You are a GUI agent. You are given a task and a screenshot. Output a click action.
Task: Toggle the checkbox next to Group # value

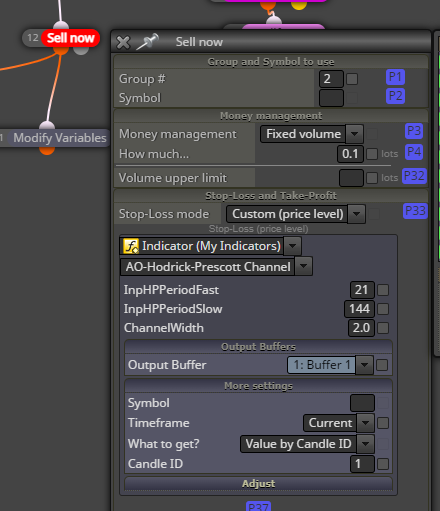tap(352, 79)
